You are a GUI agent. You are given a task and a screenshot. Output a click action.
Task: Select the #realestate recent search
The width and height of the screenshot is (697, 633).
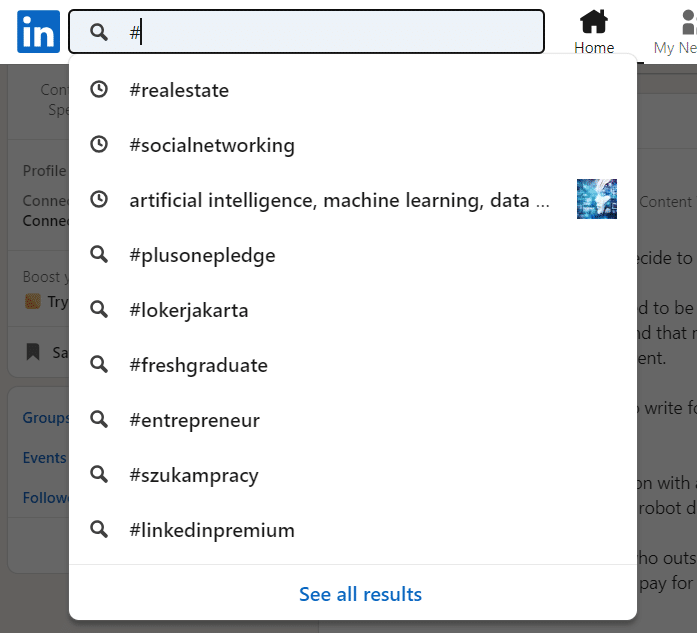coord(179,90)
